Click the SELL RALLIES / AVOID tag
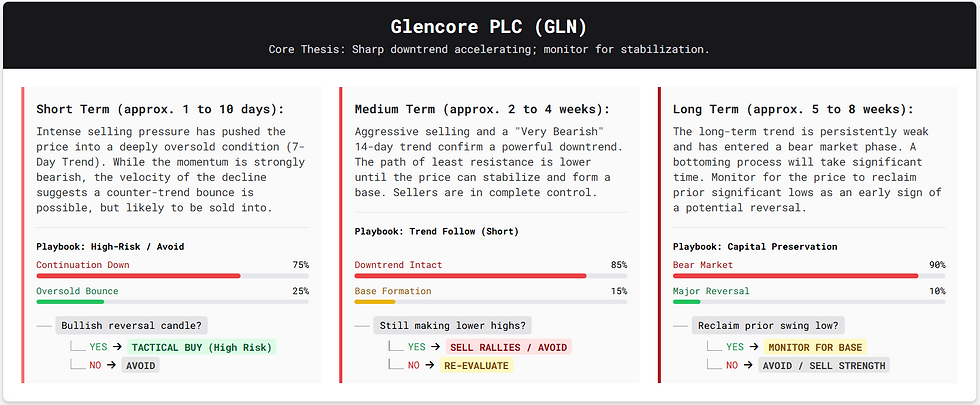The height and width of the screenshot is (405, 980). coord(508,348)
